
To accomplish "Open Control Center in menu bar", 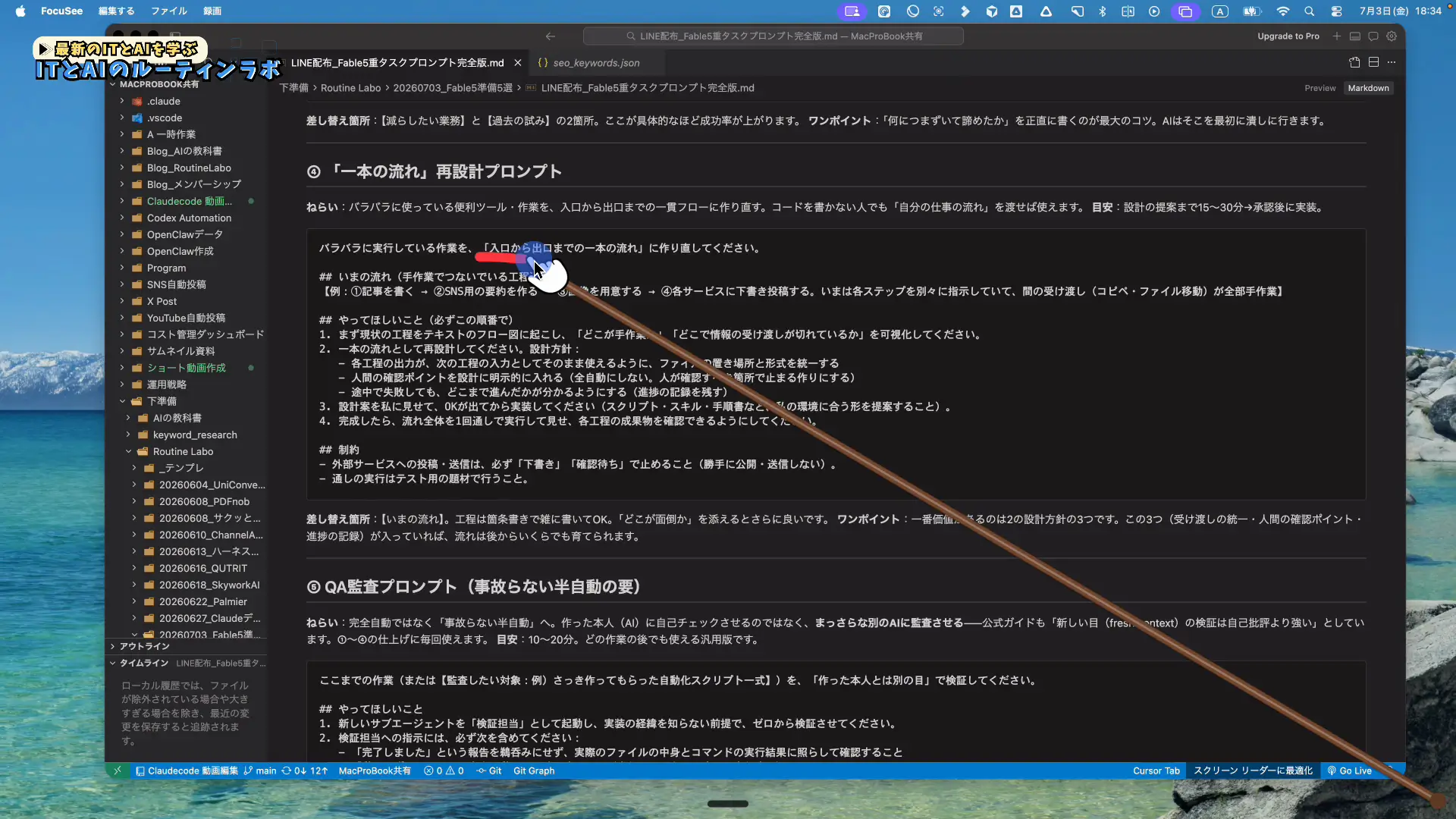I will tap(1336, 11).
